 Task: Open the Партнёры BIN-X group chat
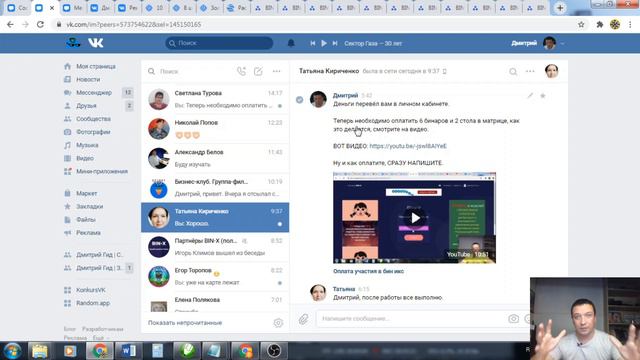point(215,247)
